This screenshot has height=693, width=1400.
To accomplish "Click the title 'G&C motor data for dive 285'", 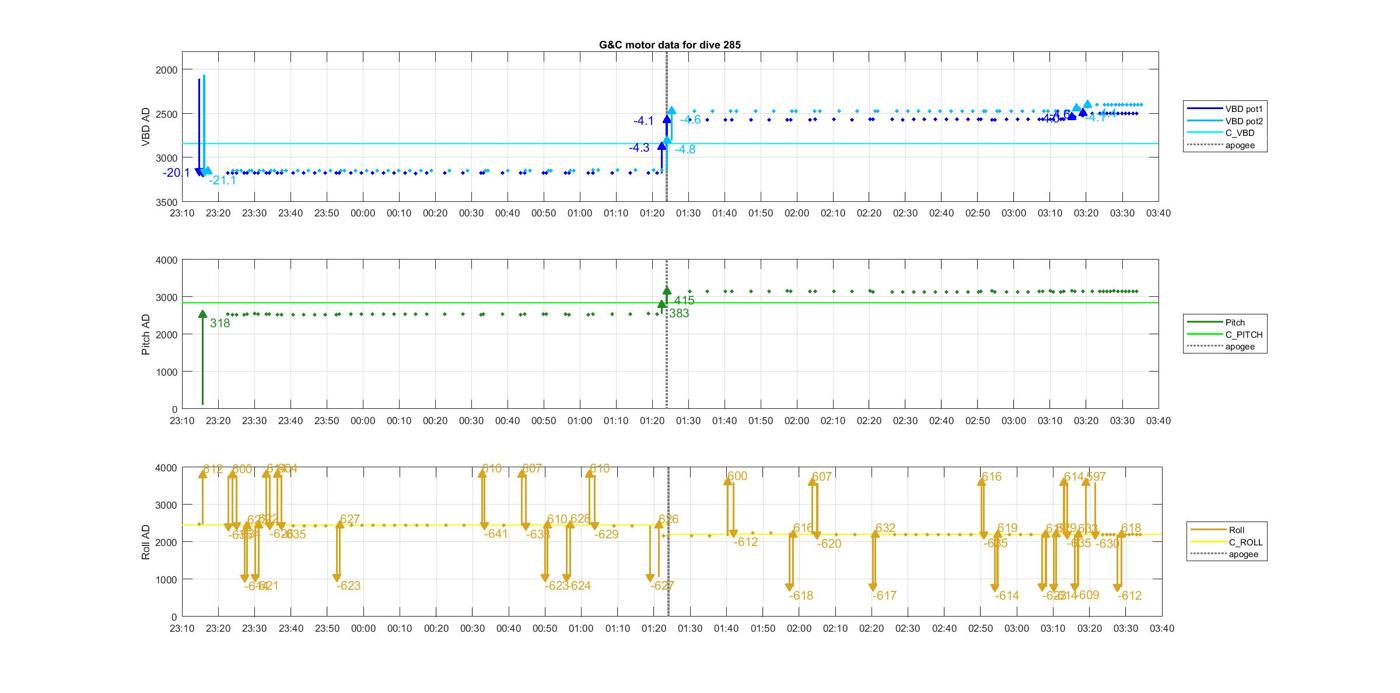I will coord(669,45).
